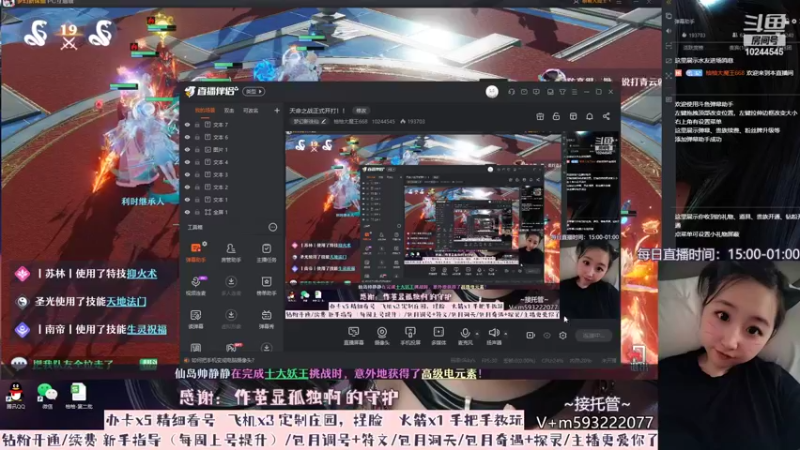800x450 pixels.
Task: Open stream settings gear icon
Action: [563, 335]
